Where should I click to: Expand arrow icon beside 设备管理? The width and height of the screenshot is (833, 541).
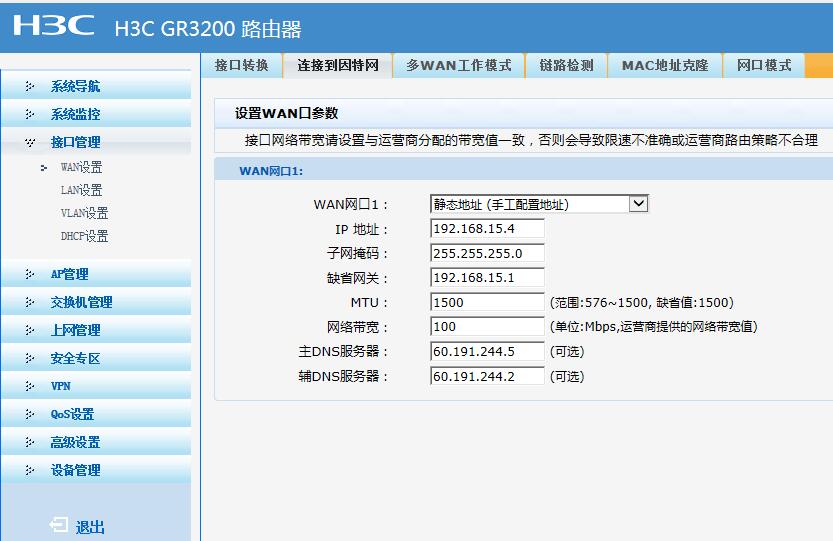30,470
